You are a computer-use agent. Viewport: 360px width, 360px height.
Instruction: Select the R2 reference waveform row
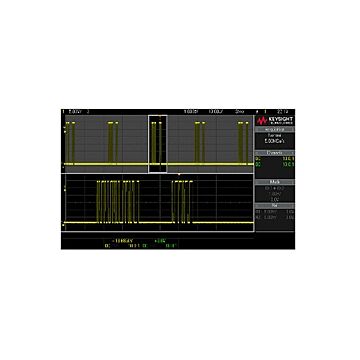(275, 217)
